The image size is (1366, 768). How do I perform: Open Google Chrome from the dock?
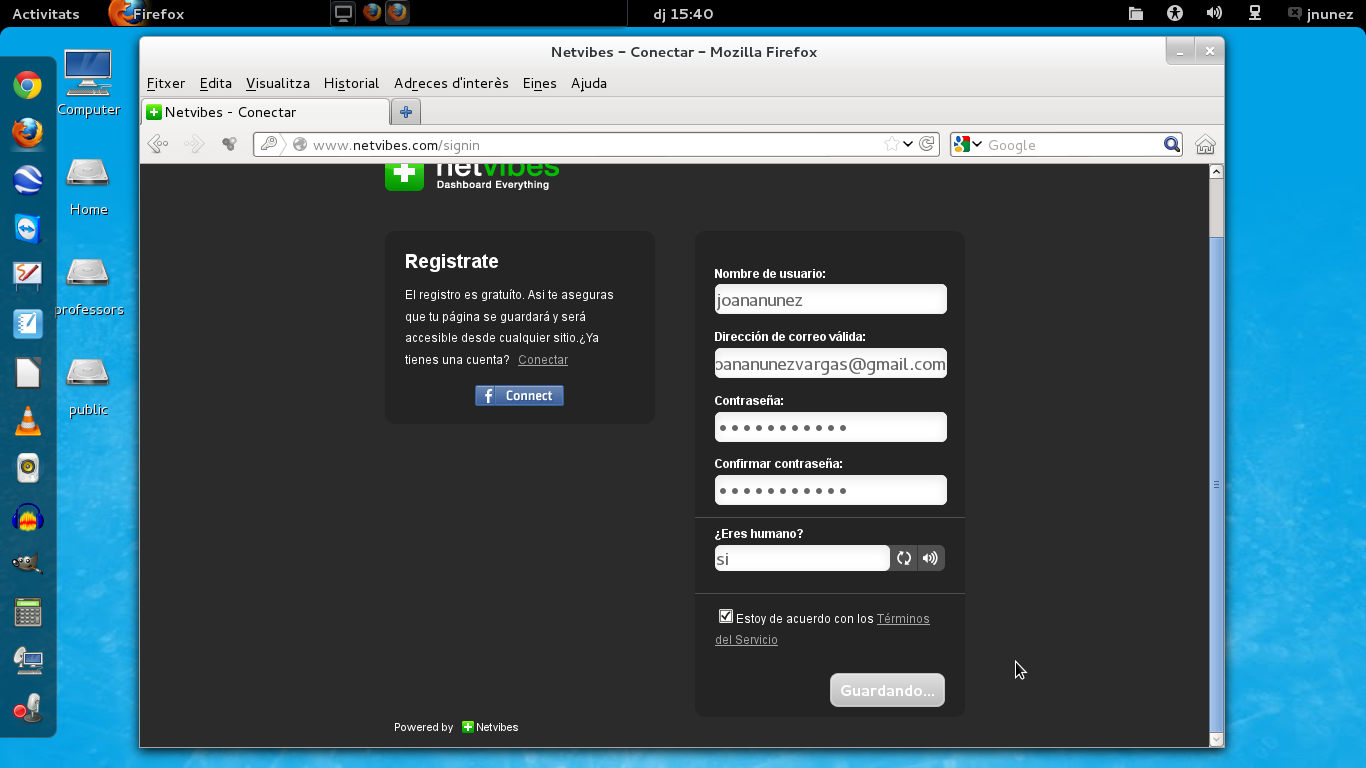pos(27,85)
